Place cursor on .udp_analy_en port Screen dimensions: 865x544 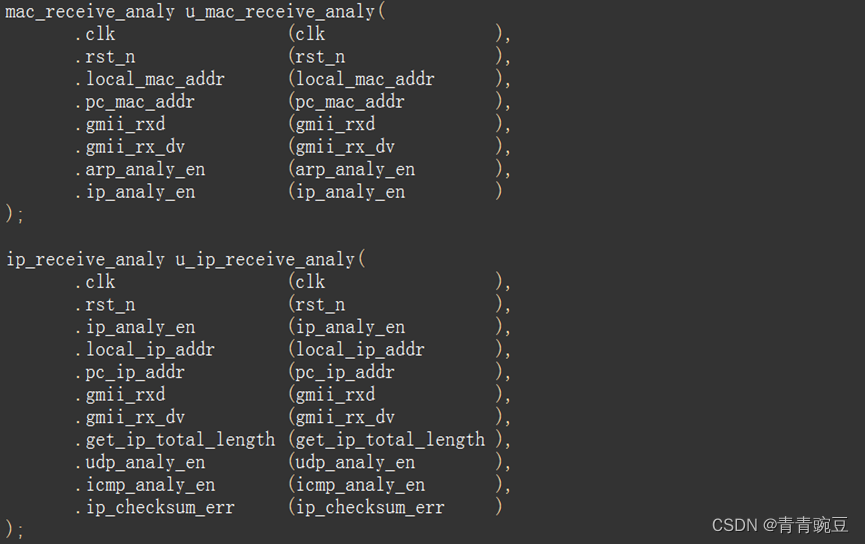pyautogui.click(x=140, y=462)
